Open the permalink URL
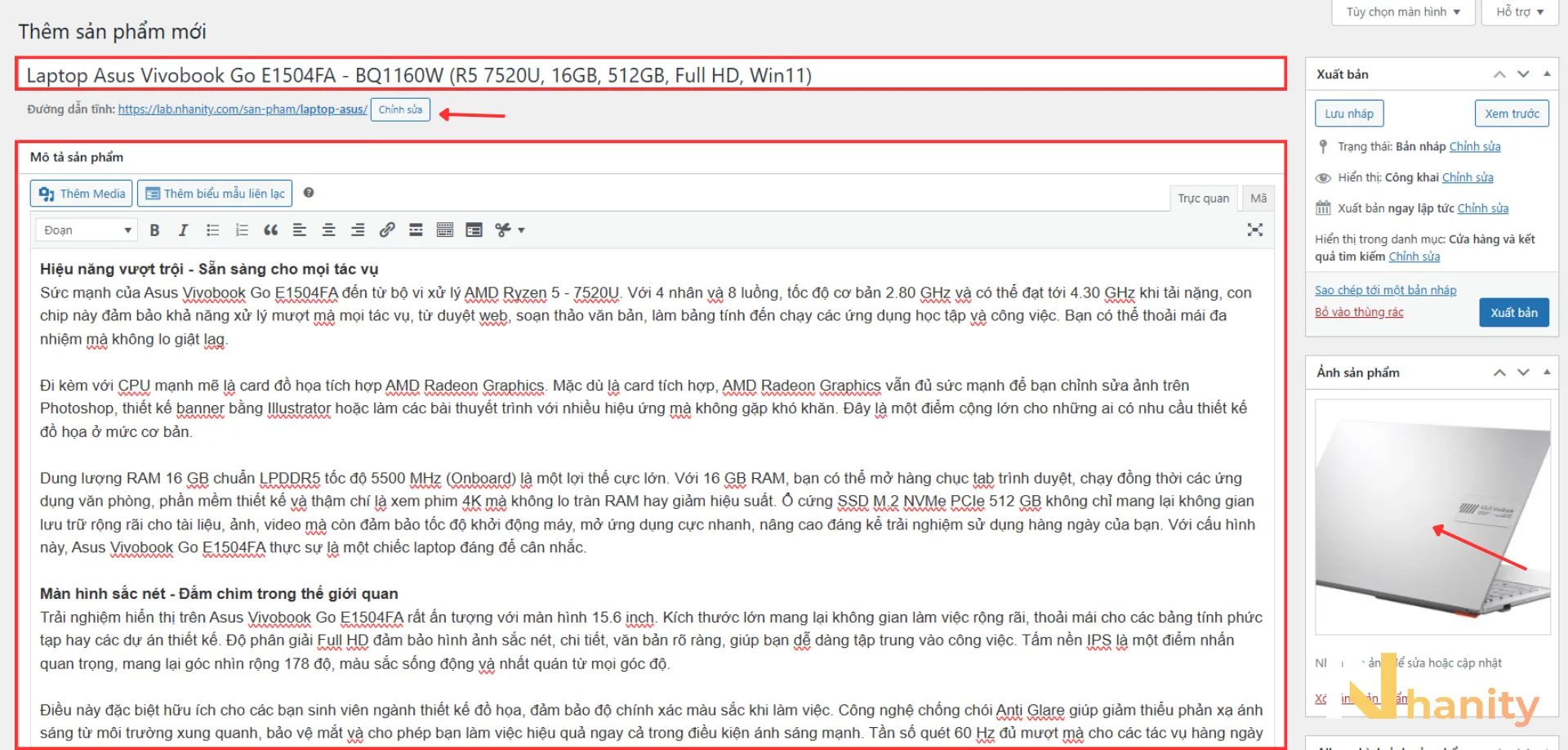 (243, 109)
